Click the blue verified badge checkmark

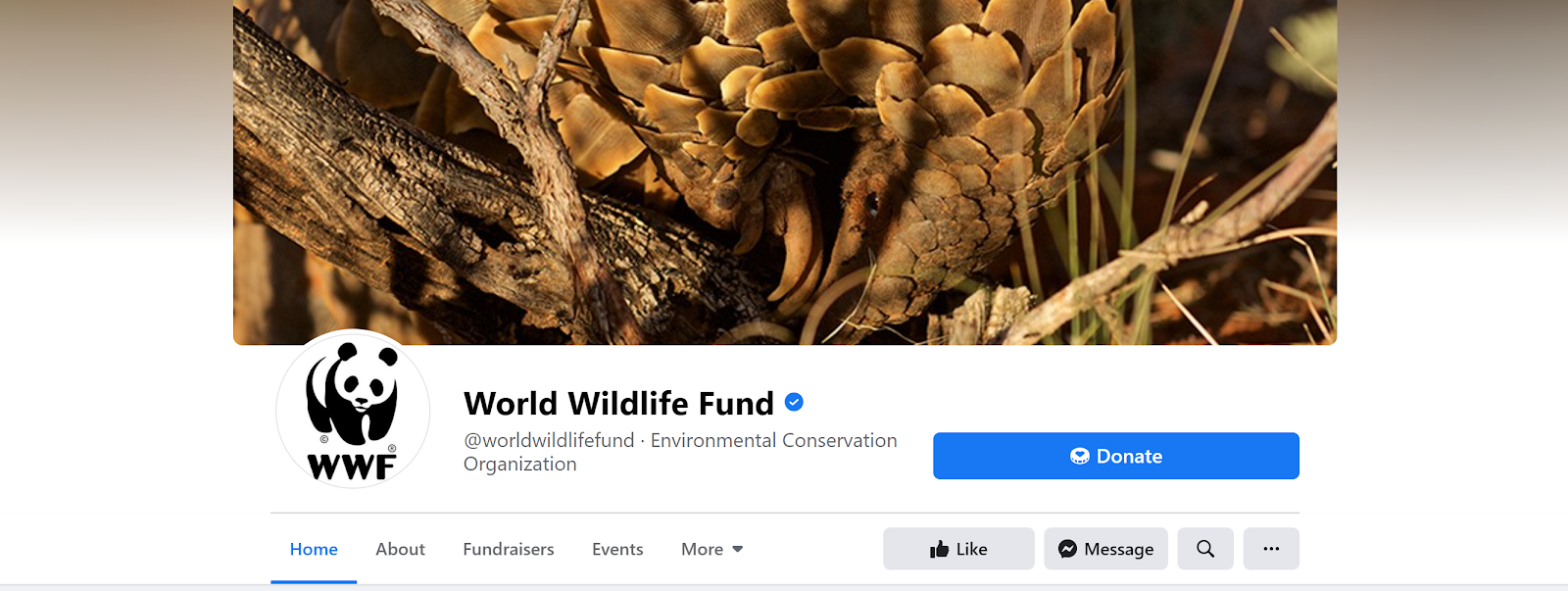[795, 402]
